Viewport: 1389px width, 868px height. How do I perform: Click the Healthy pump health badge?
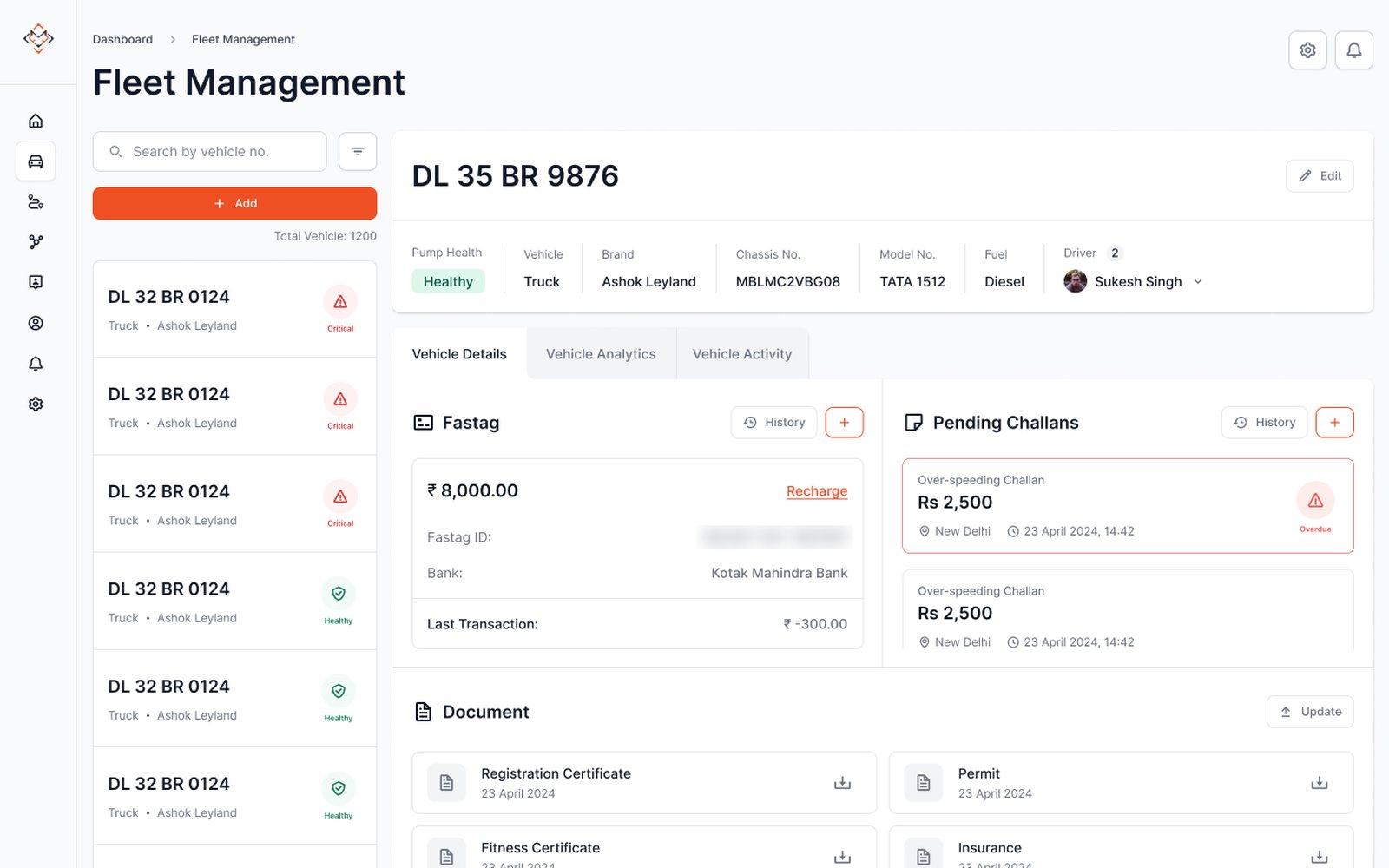[448, 281]
